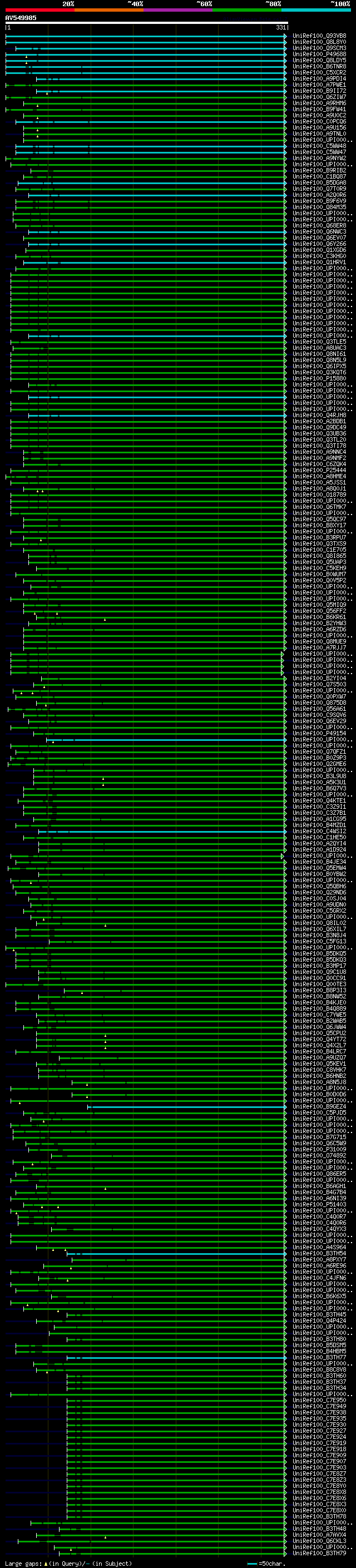The width and height of the screenshot is (356, 1568).
Task: Click the red ~20% identity legend segment
Action: pos(39,10)
